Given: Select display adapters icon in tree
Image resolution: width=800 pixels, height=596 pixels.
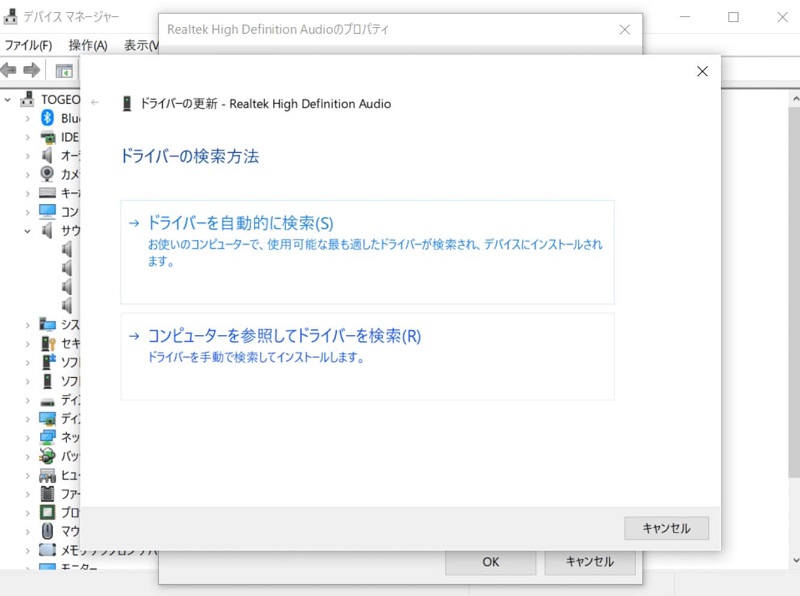Looking at the screenshot, I should point(47,418).
